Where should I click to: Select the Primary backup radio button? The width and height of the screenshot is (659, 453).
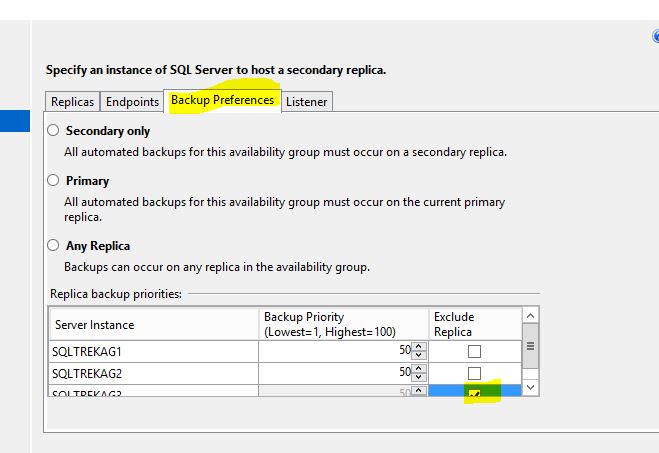click(x=54, y=181)
